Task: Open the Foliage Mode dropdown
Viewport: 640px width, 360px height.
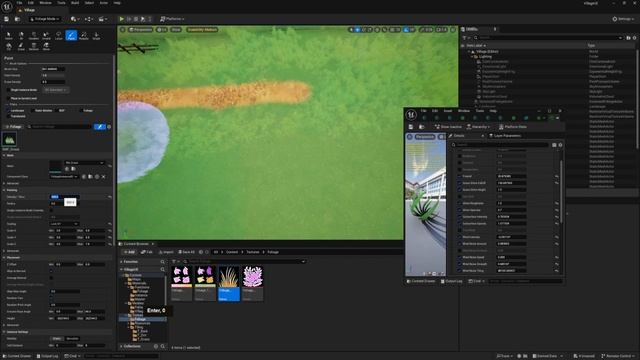Action: pyautogui.click(x=45, y=19)
